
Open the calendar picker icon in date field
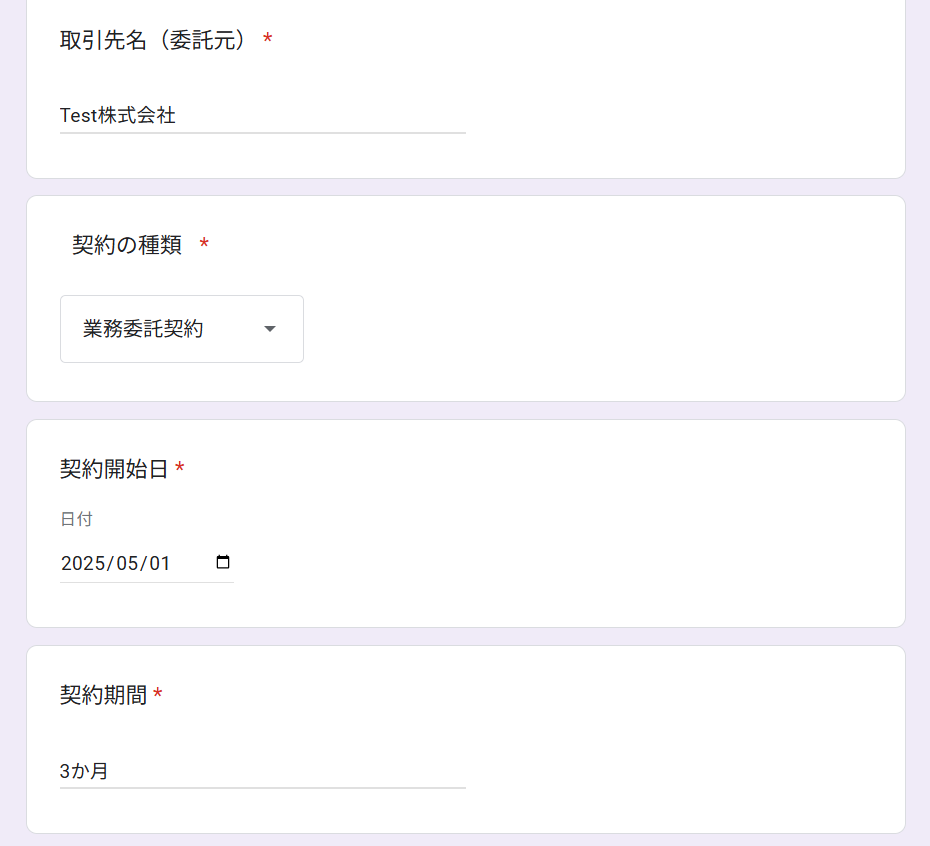(223, 562)
